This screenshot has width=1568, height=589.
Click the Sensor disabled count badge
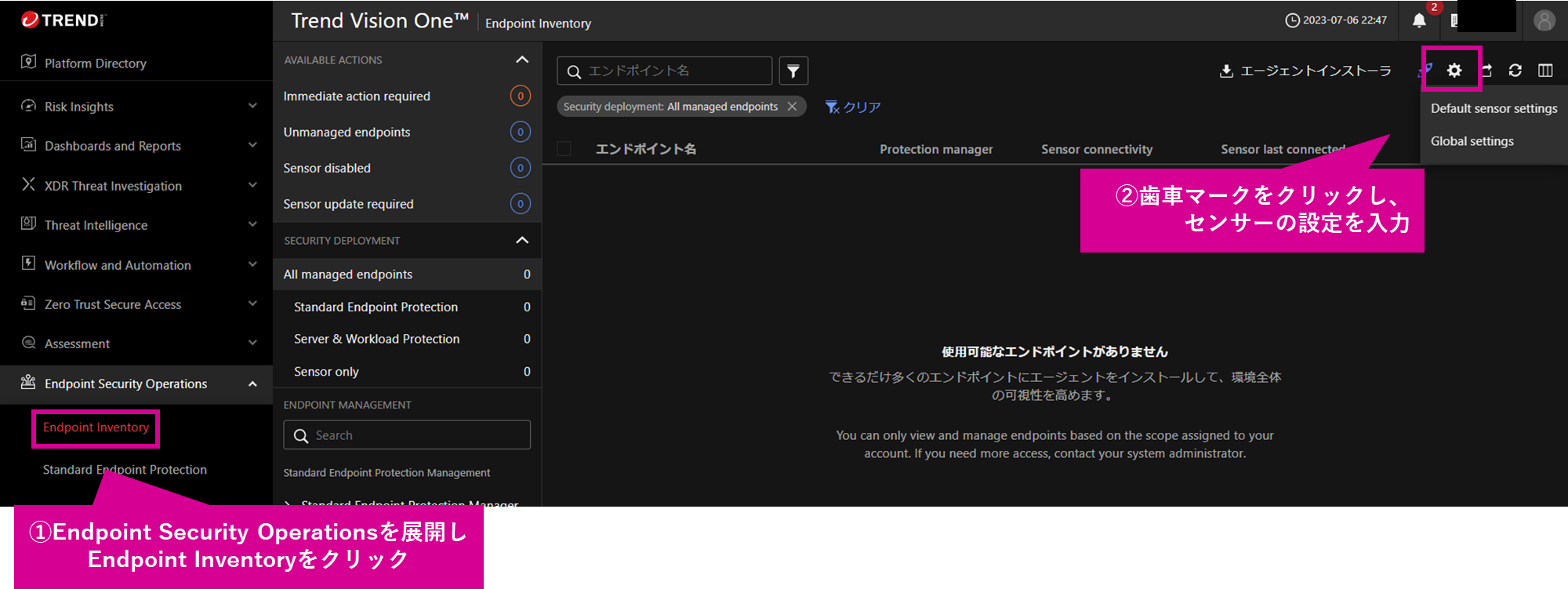point(521,168)
